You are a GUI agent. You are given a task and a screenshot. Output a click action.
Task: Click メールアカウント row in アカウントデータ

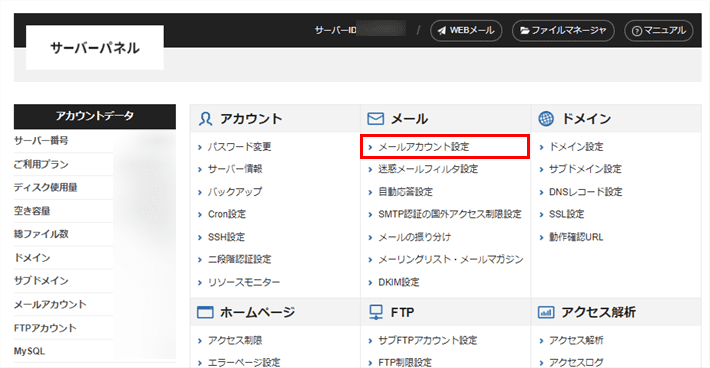pyautogui.click(x=50, y=305)
